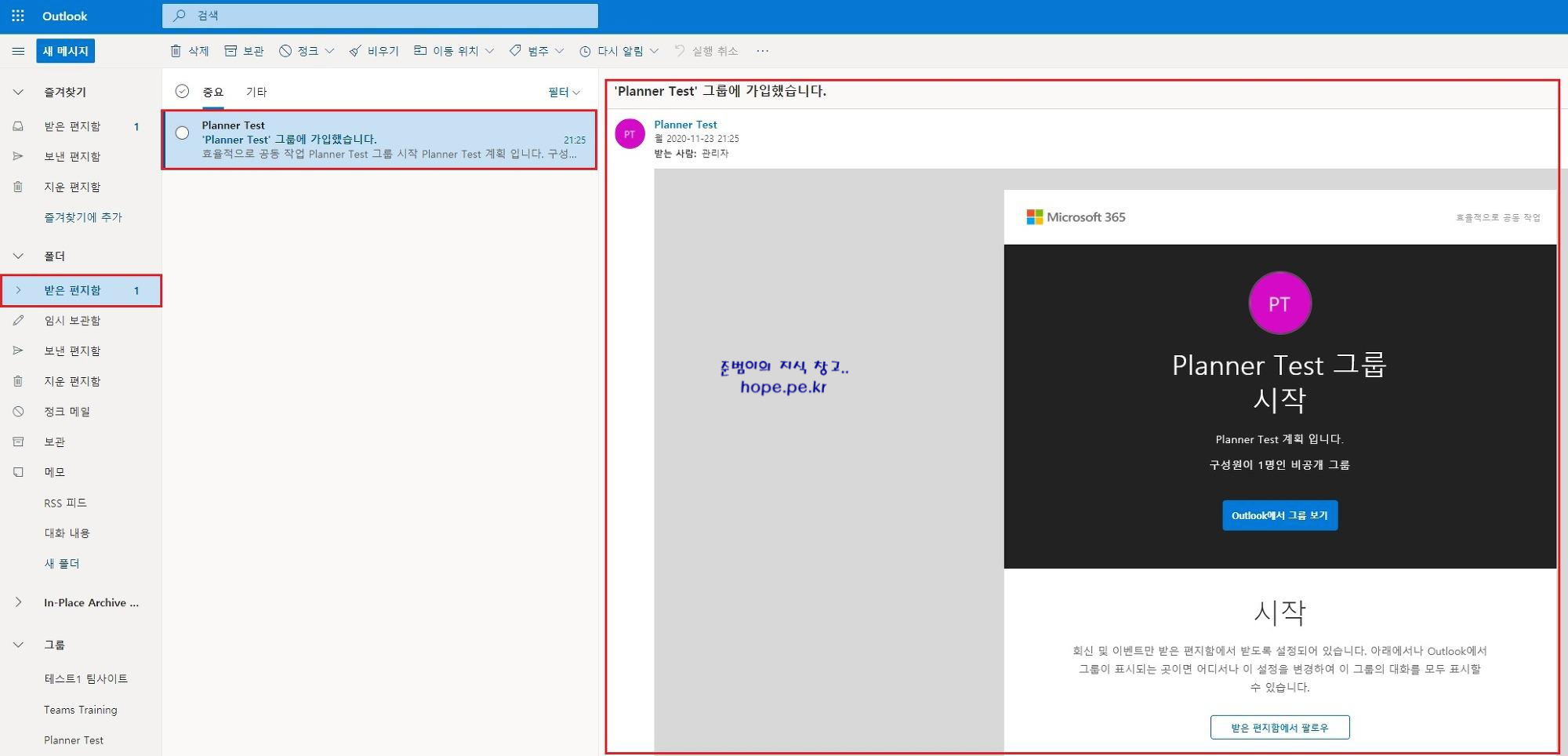This screenshot has width=1568, height=756.
Task: Click the 받은 편지함에서 팔로우 button
Action: point(1279,728)
